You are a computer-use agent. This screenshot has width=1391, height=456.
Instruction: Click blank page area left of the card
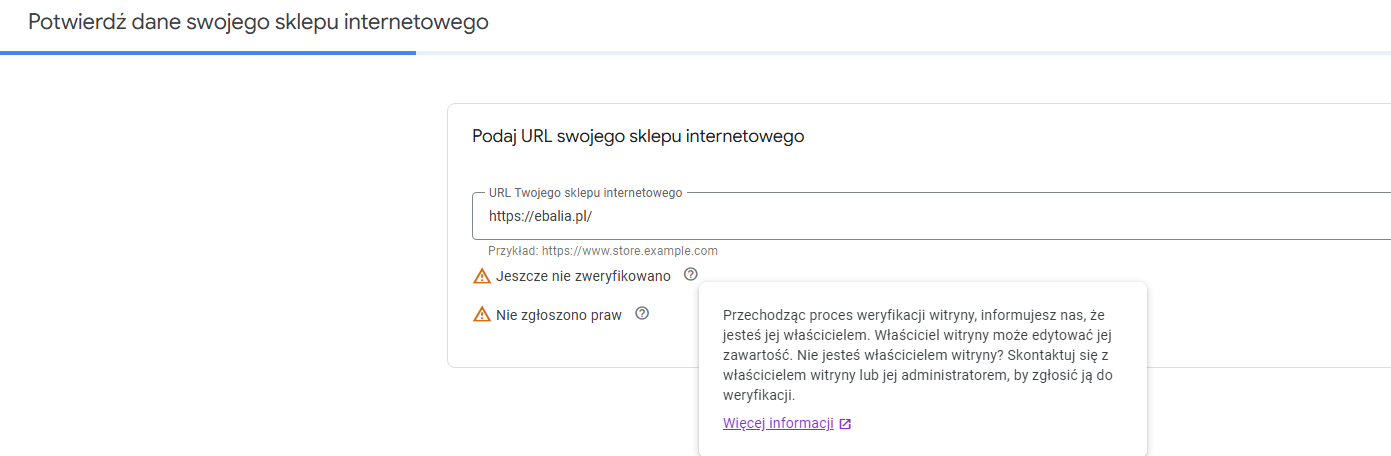220,250
